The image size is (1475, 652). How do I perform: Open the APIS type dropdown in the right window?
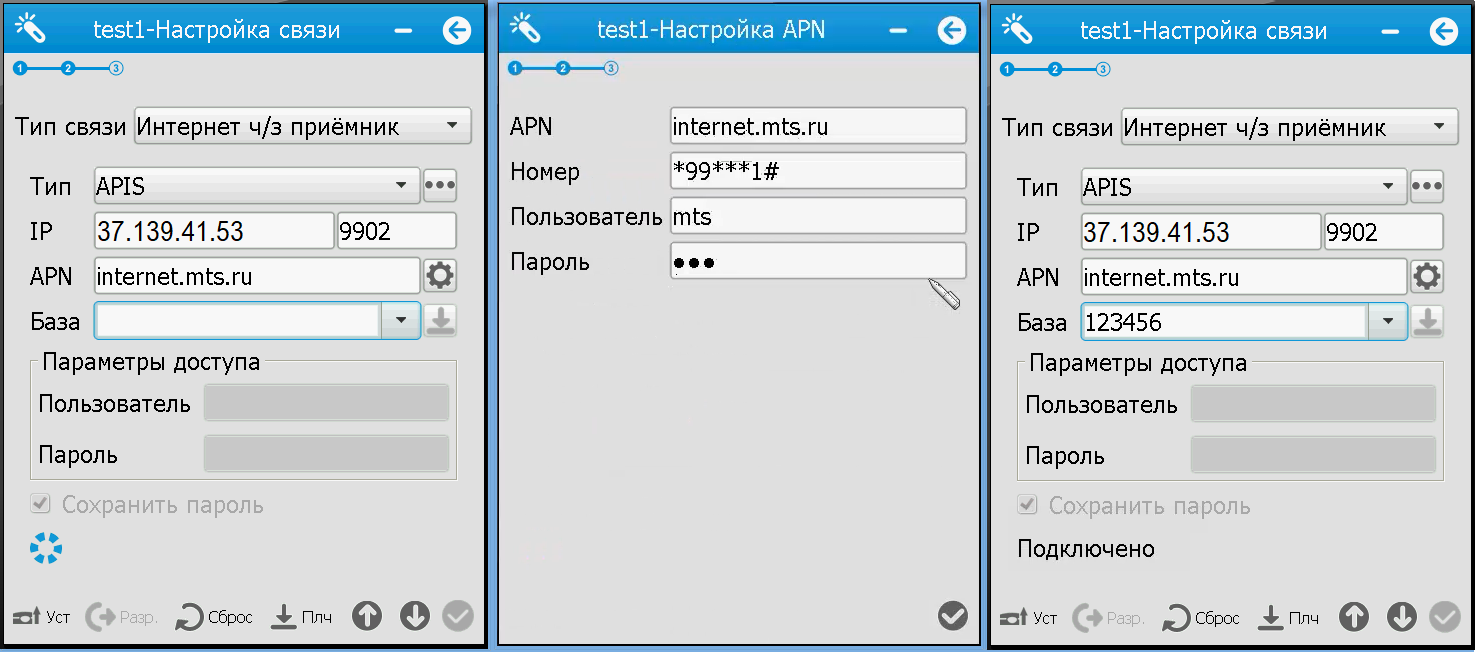tap(1244, 186)
